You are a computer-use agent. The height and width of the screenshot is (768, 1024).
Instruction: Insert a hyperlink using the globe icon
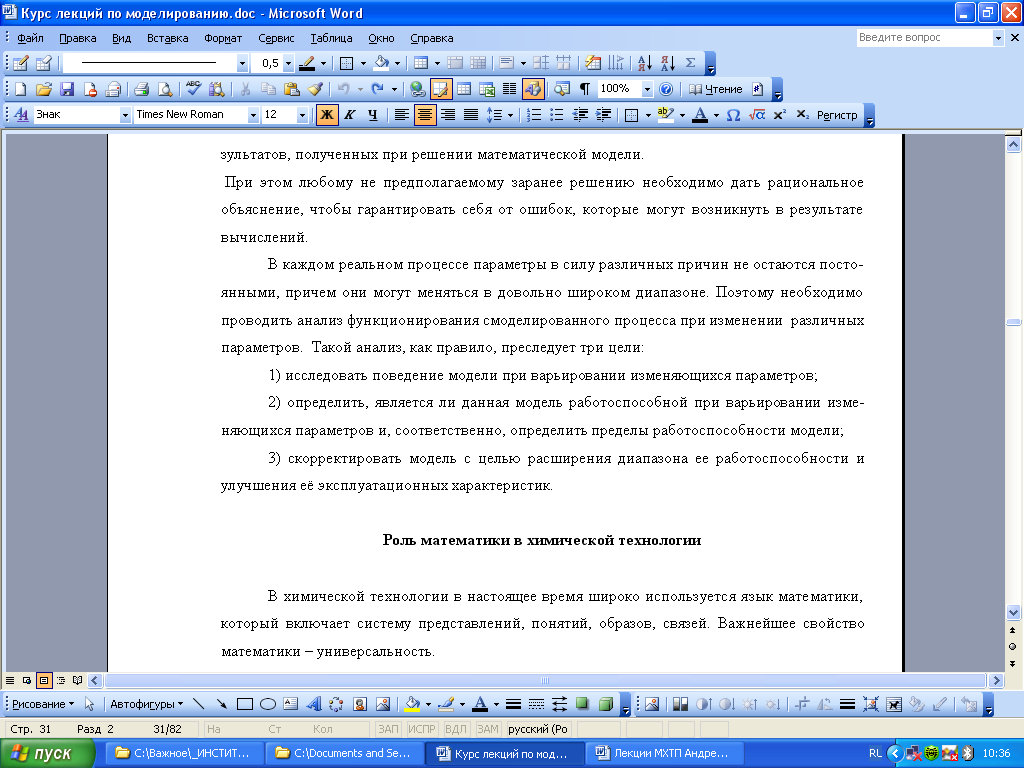[x=417, y=89]
